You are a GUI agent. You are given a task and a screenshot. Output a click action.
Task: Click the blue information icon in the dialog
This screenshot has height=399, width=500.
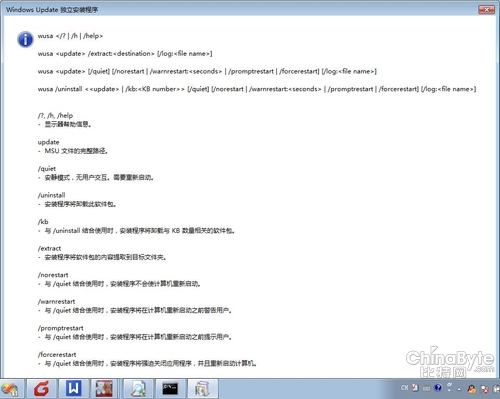[25, 40]
